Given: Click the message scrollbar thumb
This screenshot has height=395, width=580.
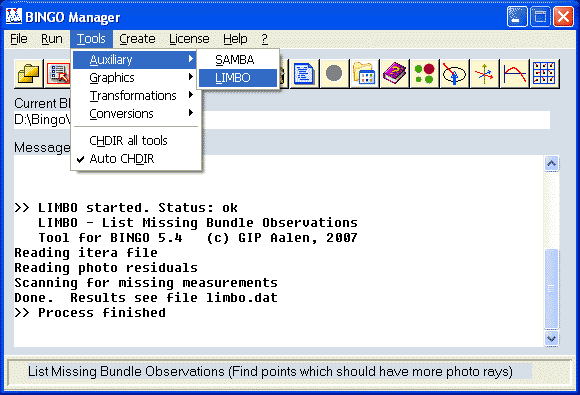Looking at the screenshot, I should coord(552,289).
